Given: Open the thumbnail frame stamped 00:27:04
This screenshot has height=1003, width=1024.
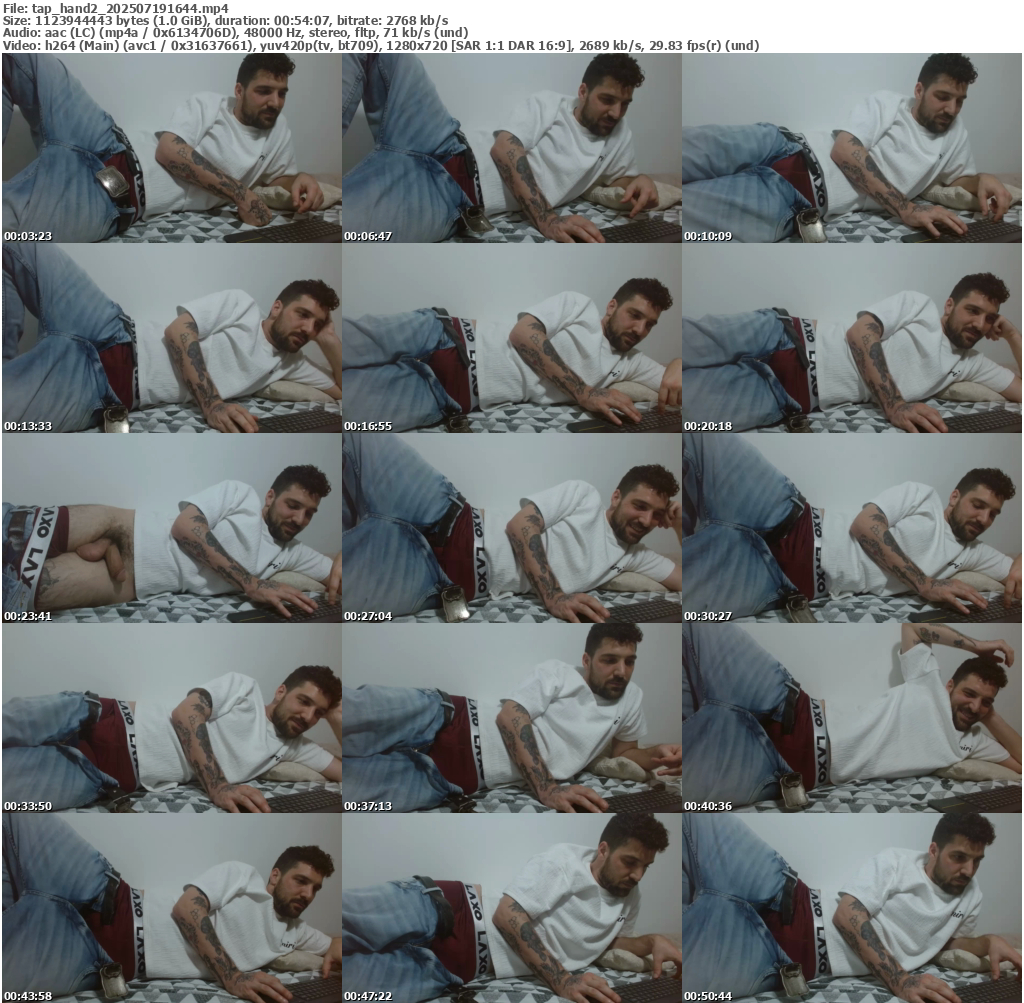Looking at the screenshot, I should [511, 528].
